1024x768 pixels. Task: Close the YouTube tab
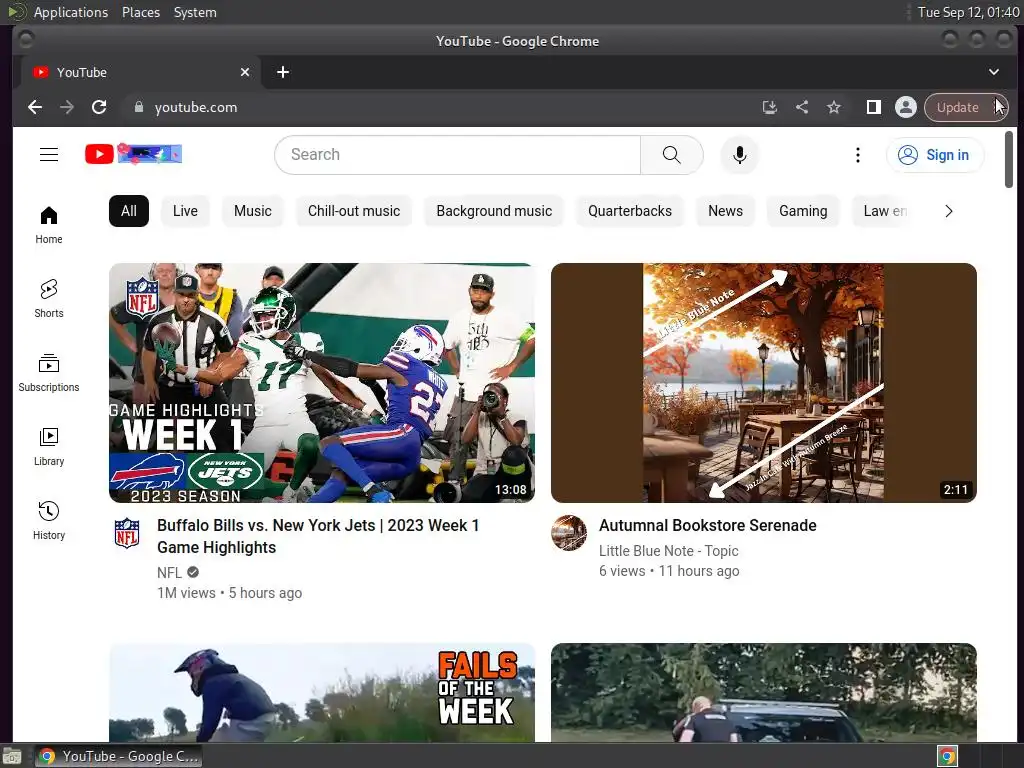(245, 72)
